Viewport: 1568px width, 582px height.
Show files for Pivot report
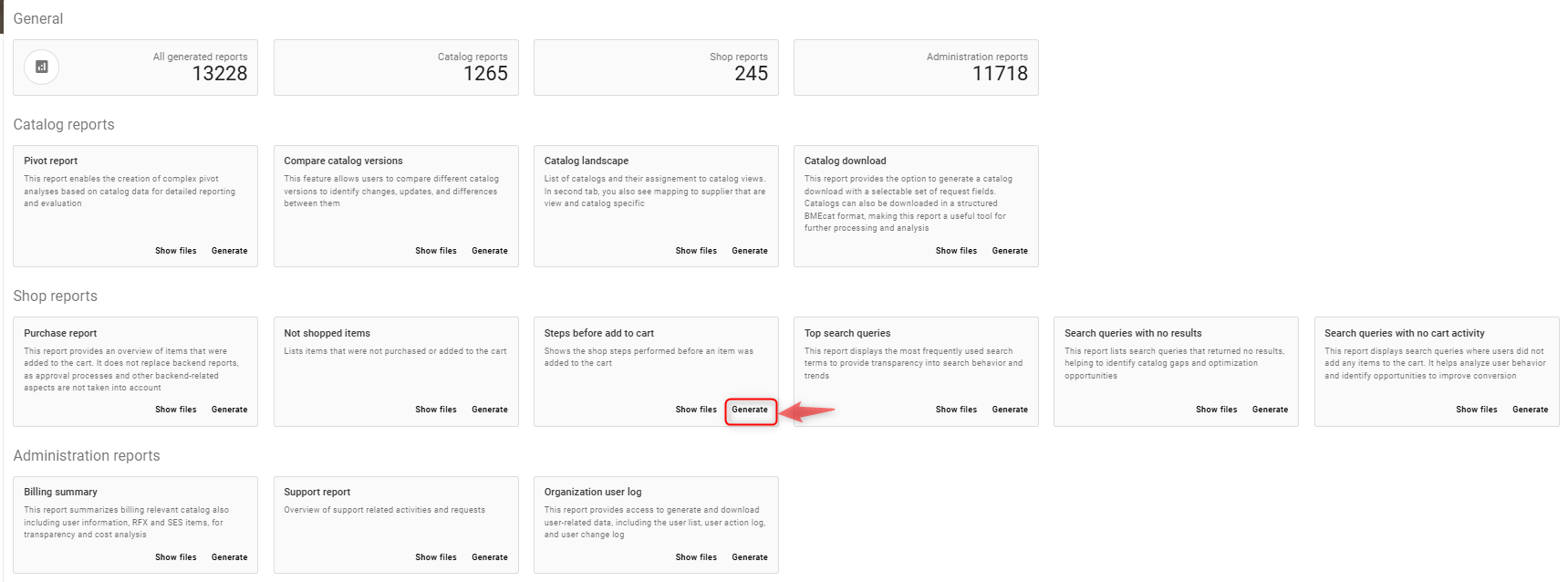(175, 251)
